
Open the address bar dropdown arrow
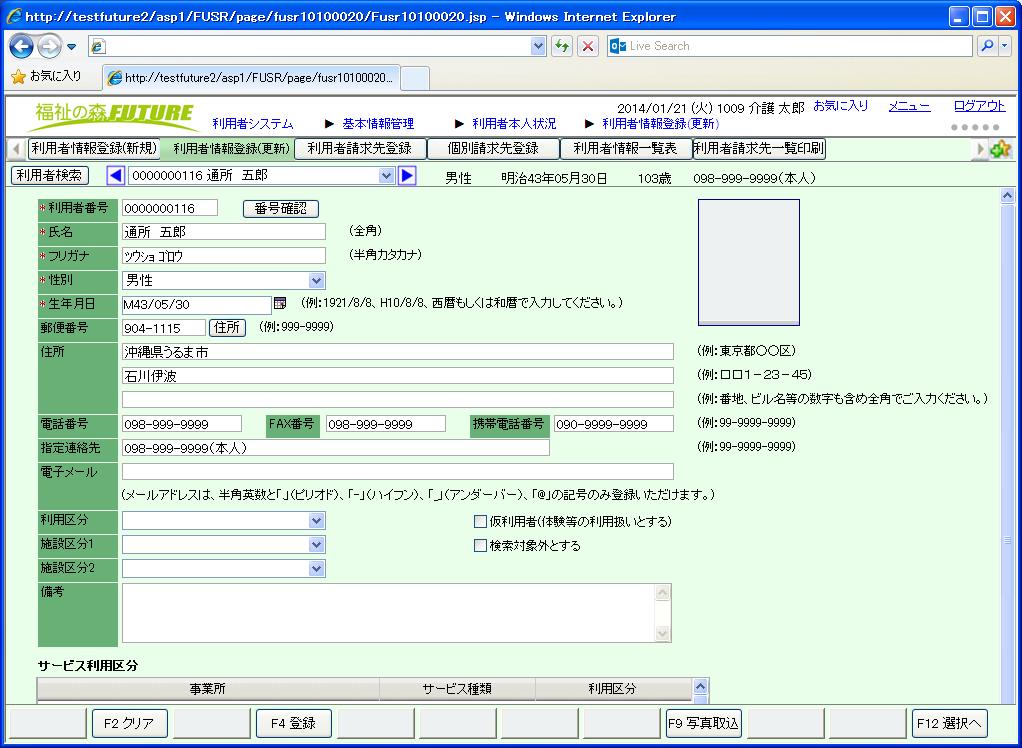click(x=538, y=46)
